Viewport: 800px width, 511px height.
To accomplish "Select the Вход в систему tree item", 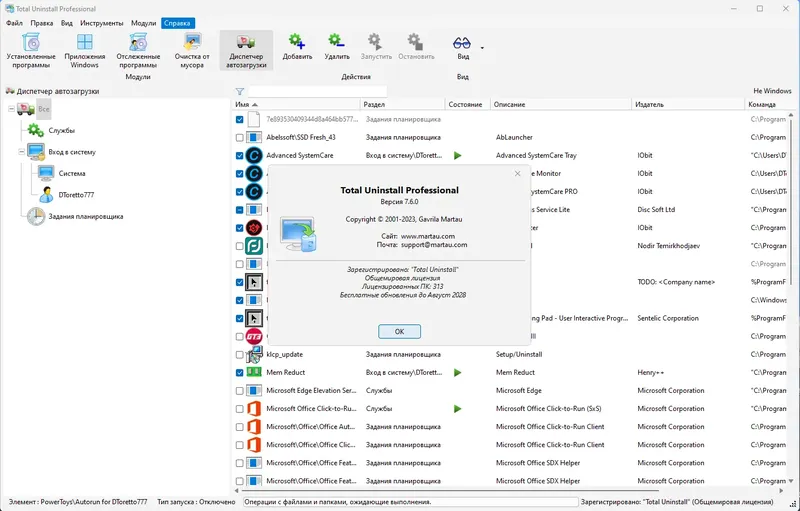I will pyautogui.click(x=72, y=152).
